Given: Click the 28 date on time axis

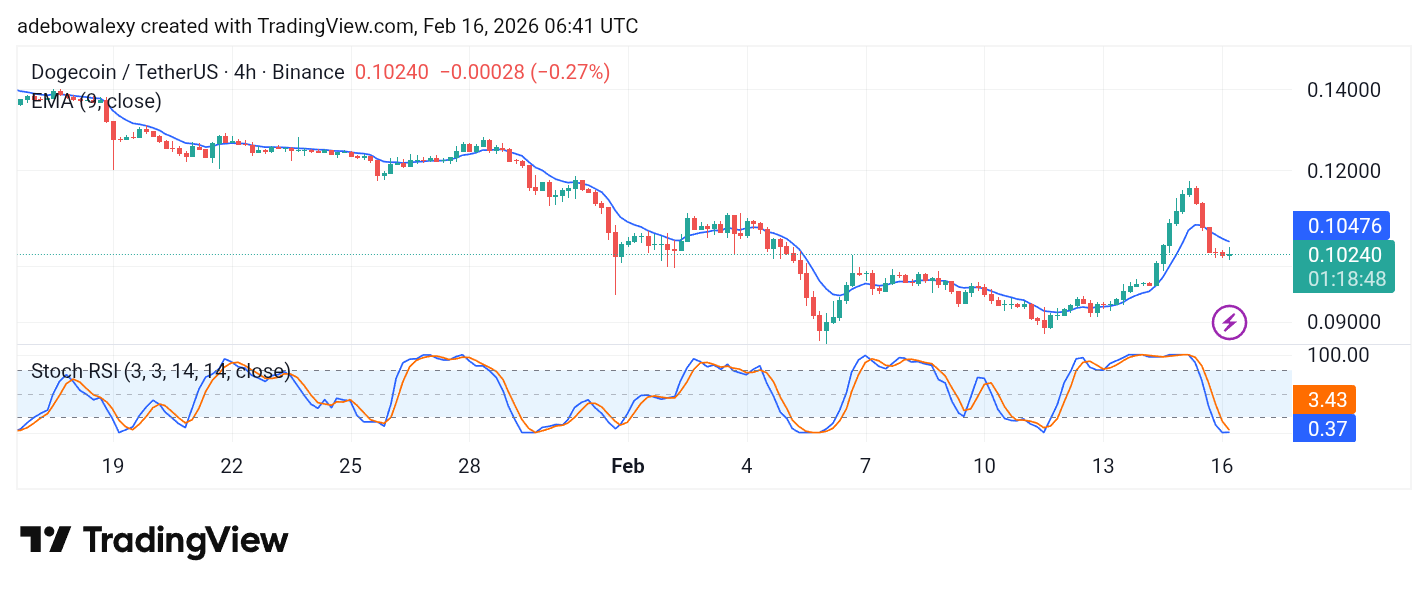Looking at the screenshot, I should click(469, 466).
